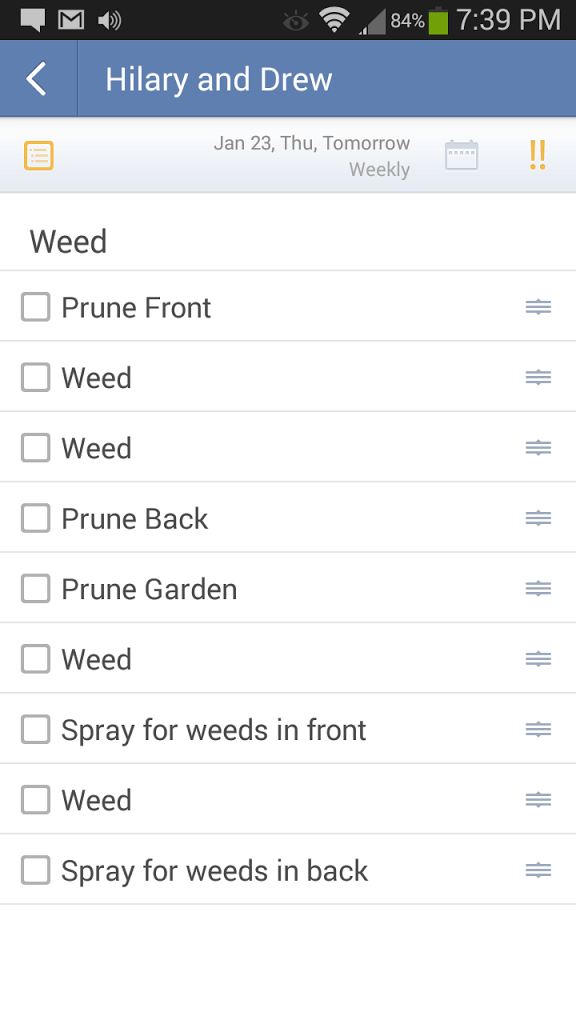Check the Spray for weeds in back checkbox
The height and width of the screenshot is (1024, 576).
coord(35,871)
